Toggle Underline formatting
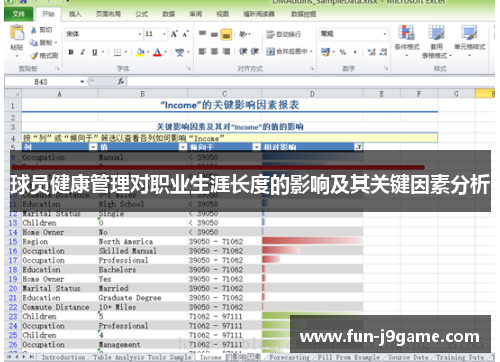Viewport: 500px width, 362px height. pyautogui.click(x=95, y=52)
